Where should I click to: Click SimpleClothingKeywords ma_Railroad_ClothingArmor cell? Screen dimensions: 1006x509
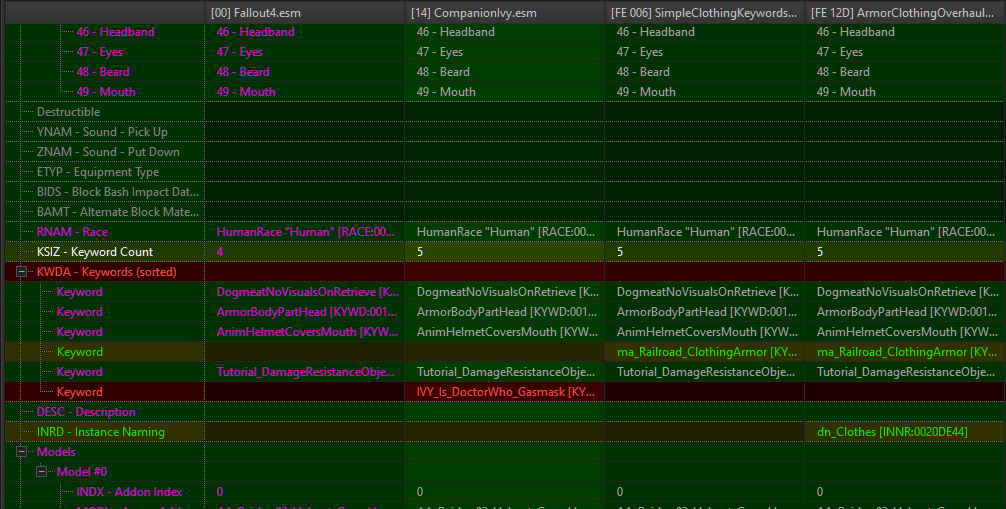(705, 352)
